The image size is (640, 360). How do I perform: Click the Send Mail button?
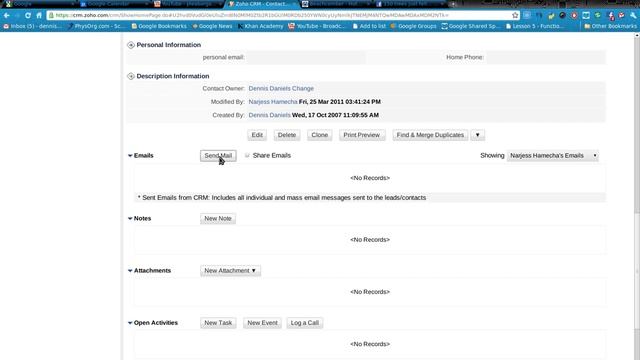coord(218,156)
